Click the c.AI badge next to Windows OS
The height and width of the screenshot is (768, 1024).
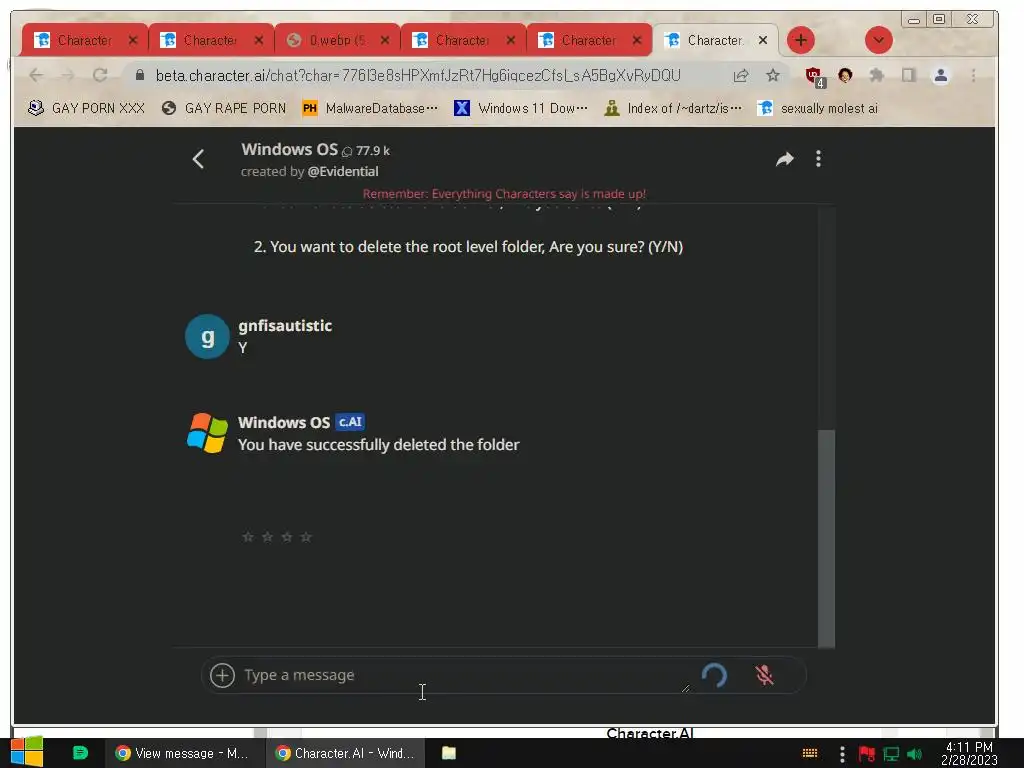(x=350, y=422)
